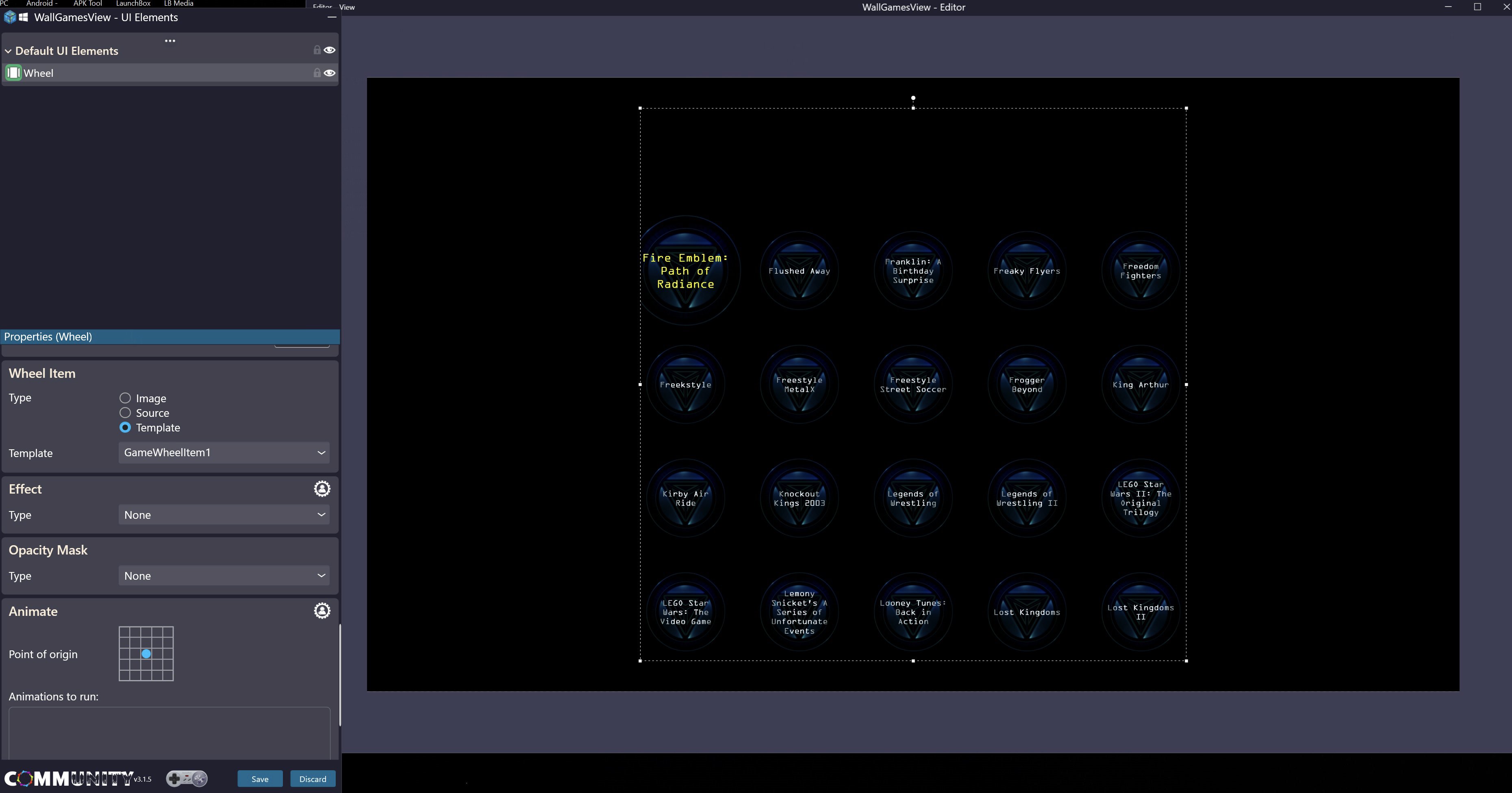Select the Franklin: A Birthday Surprise item

pyautogui.click(x=913, y=271)
